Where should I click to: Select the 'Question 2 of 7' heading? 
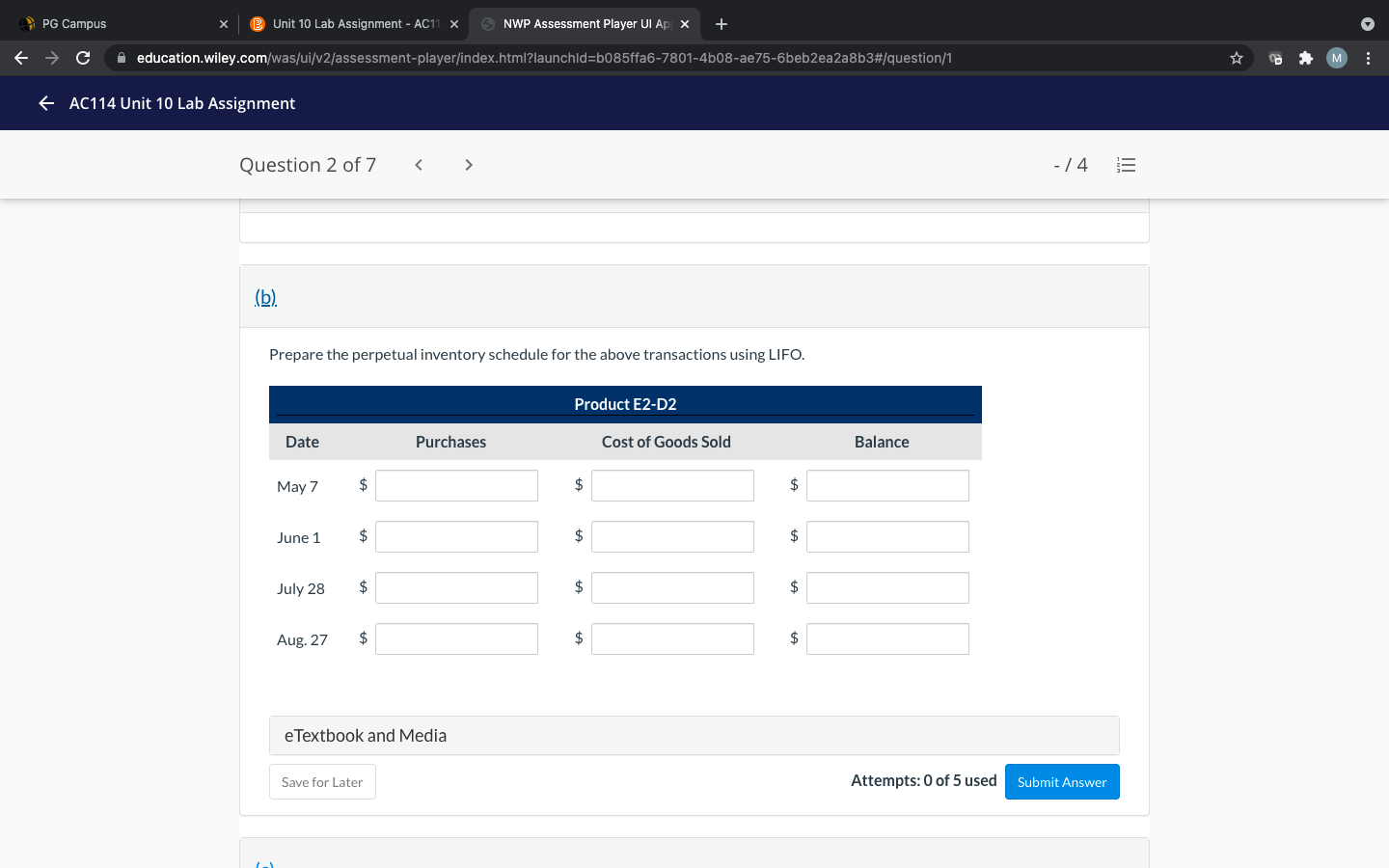pyautogui.click(x=308, y=165)
